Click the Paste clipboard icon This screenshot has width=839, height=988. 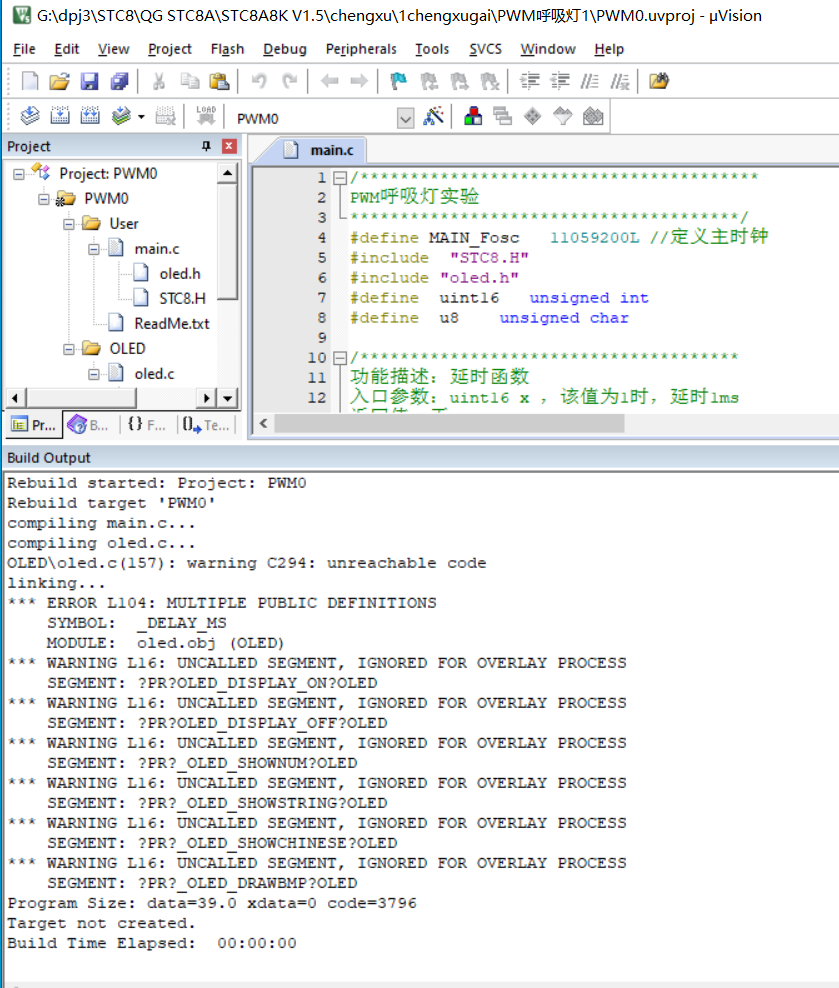pos(219,81)
